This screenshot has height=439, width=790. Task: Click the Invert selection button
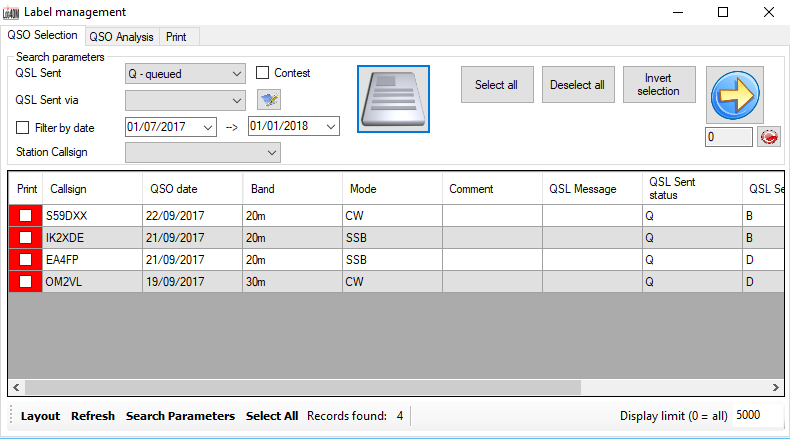pos(659,85)
